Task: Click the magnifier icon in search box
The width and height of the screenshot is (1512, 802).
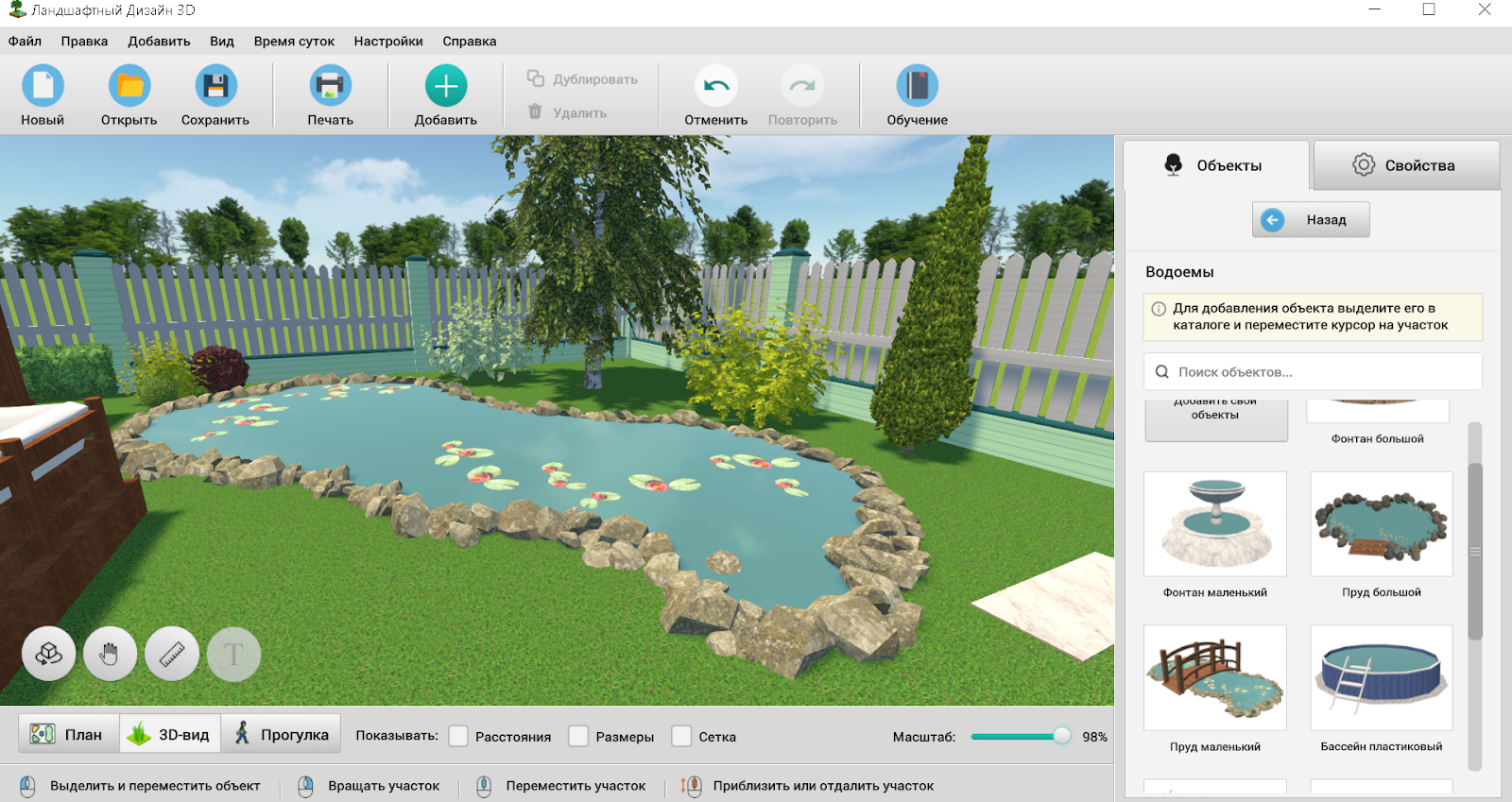Action: [x=1162, y=372]
